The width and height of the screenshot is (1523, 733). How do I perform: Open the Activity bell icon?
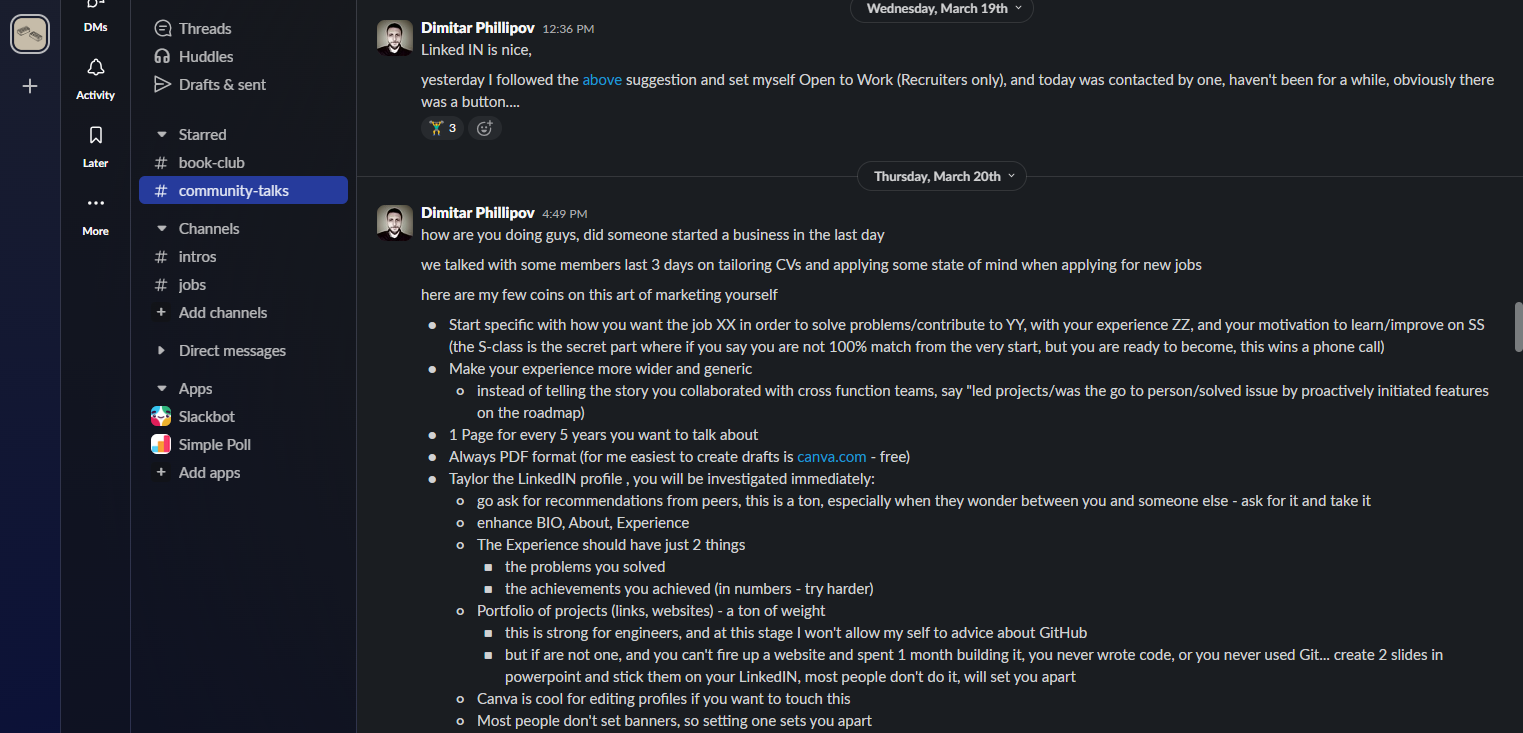95,68
